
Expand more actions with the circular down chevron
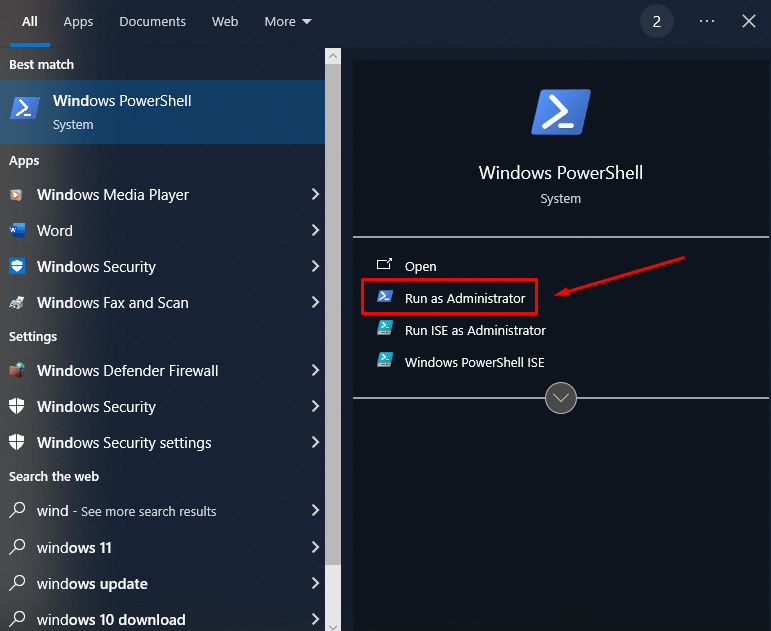(x=561, y=398)
